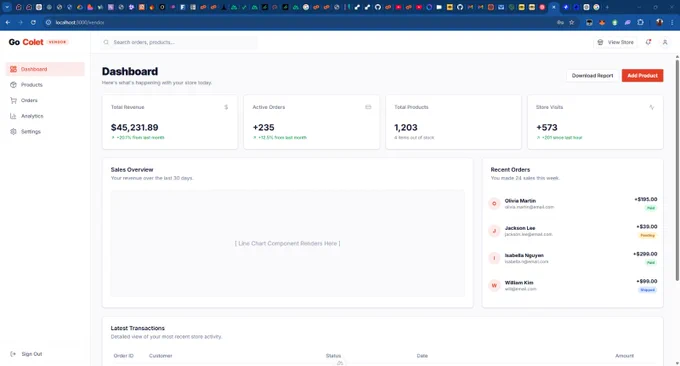Click the 1,203 total products value

click(x=406, y=127)
